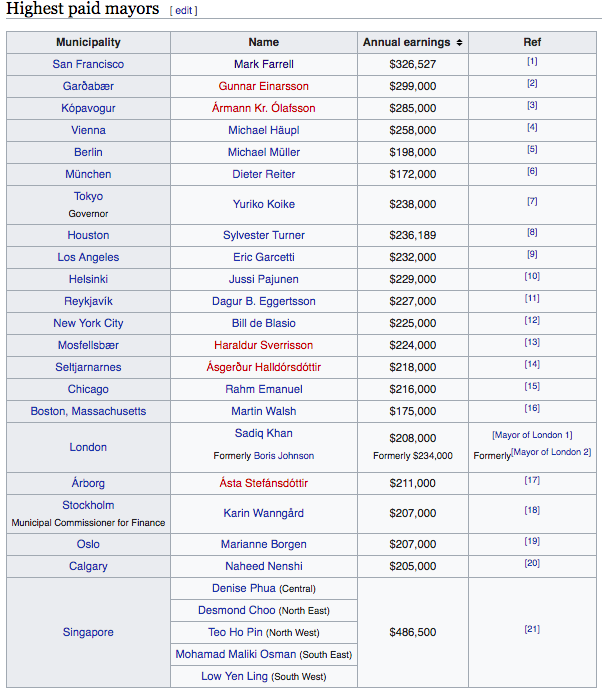The height and width of the screenshot is (694, 602).
Task: Open the Stockholm municipality link
Action: 88,505
